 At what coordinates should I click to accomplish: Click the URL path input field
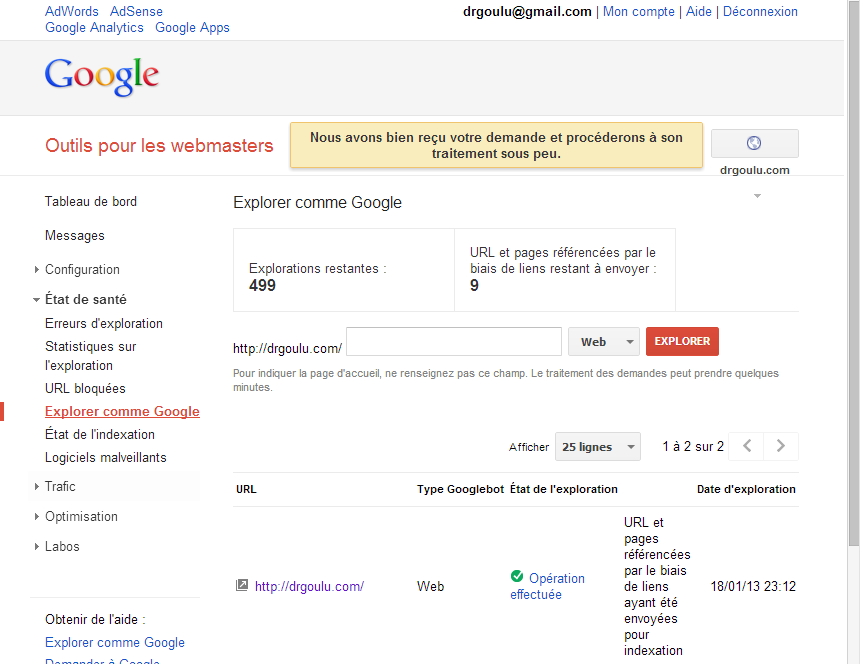pyautogui.click(x=454, y=342)
